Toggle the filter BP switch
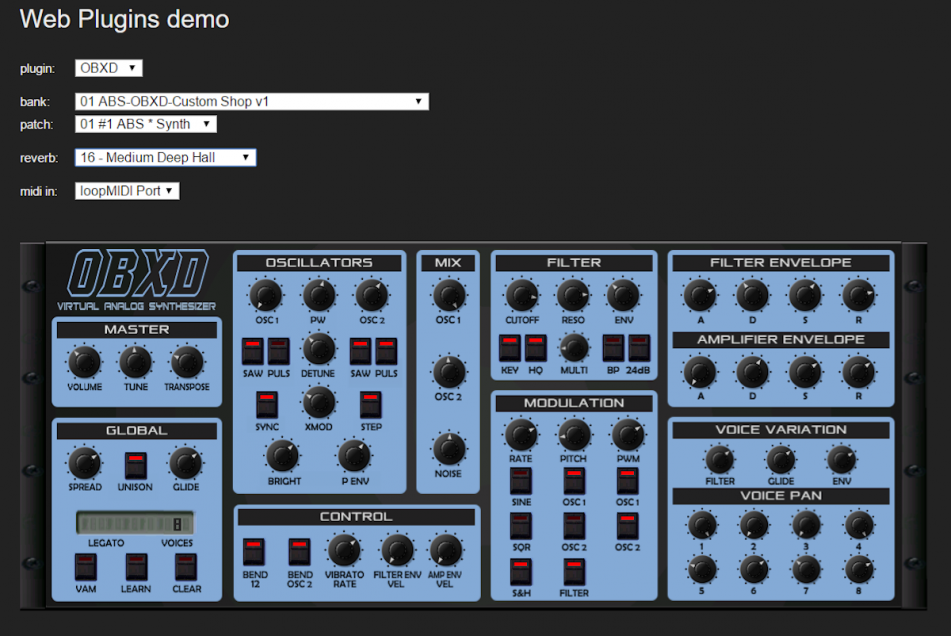951x636 pixels. point(613,348)
